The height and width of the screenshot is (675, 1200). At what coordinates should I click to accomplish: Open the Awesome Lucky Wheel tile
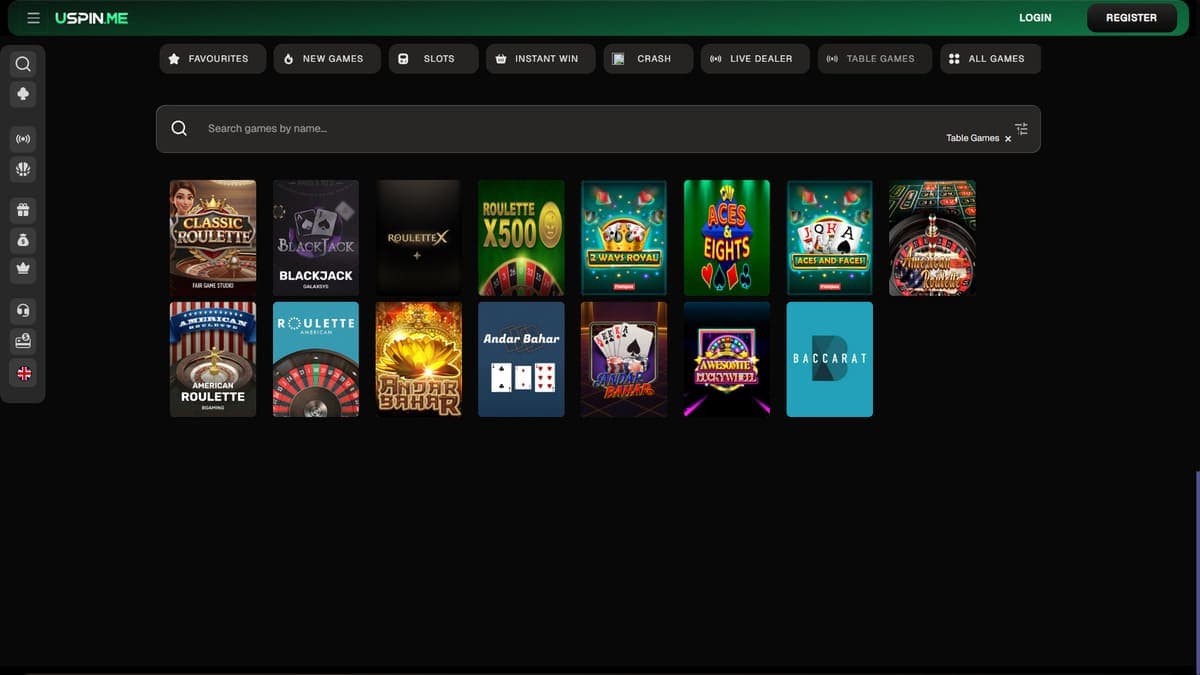(x=727, y=359)
